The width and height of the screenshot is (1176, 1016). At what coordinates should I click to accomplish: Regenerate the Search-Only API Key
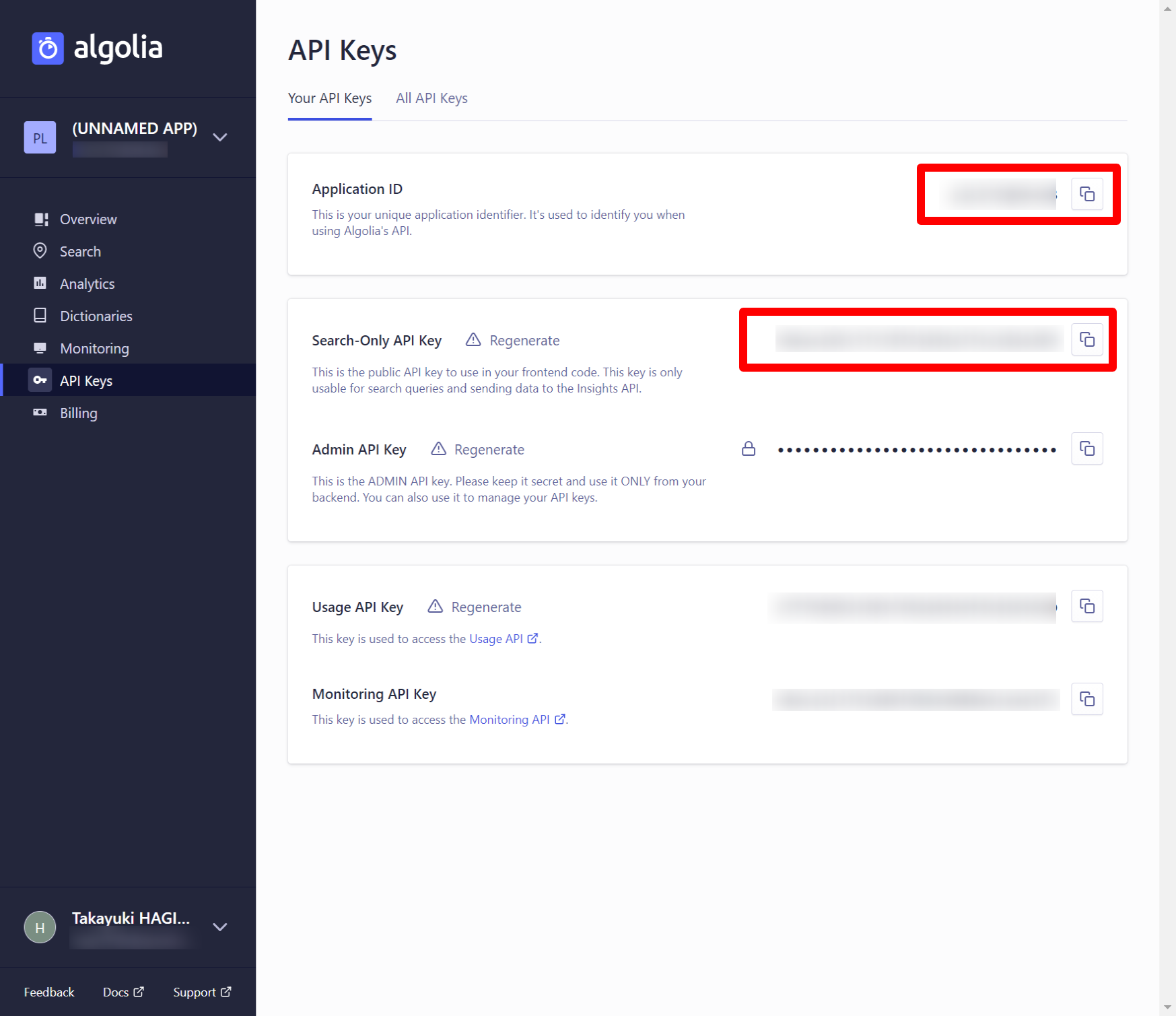524,341
